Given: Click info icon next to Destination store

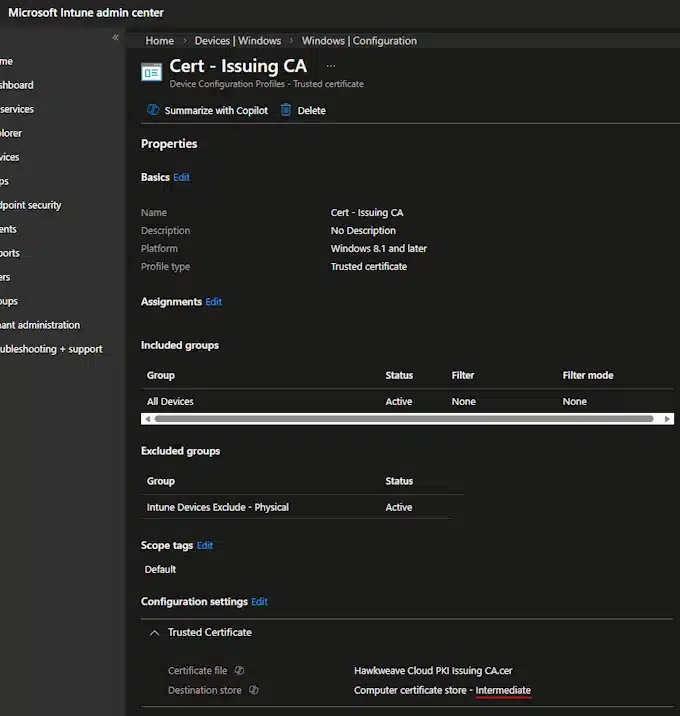Looking at the screenshot, I should point(253,690).
